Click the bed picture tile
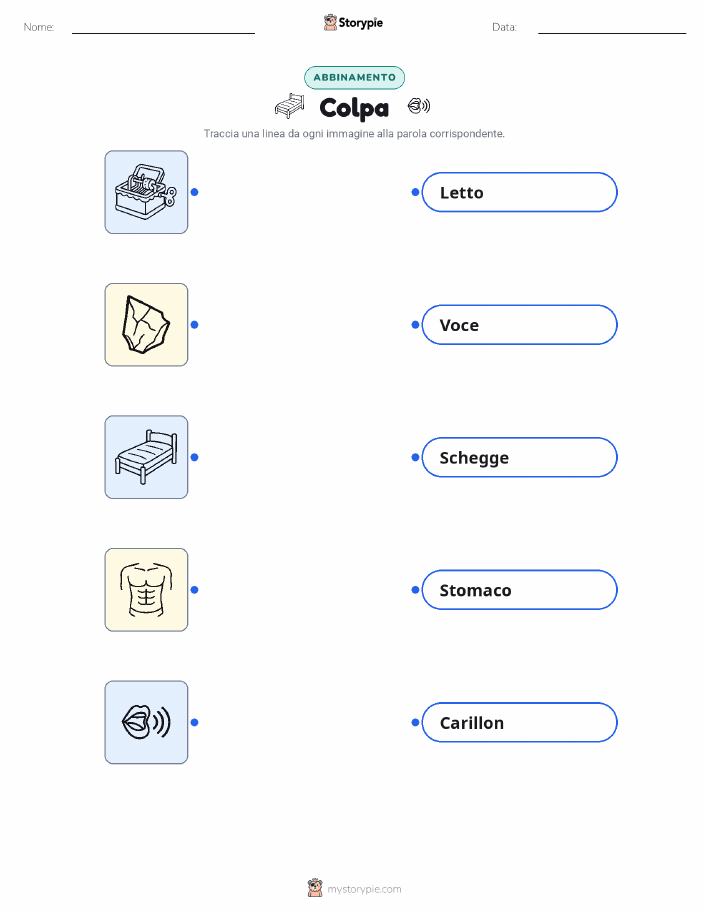The image size is (709, 917). tap(146, 457)
